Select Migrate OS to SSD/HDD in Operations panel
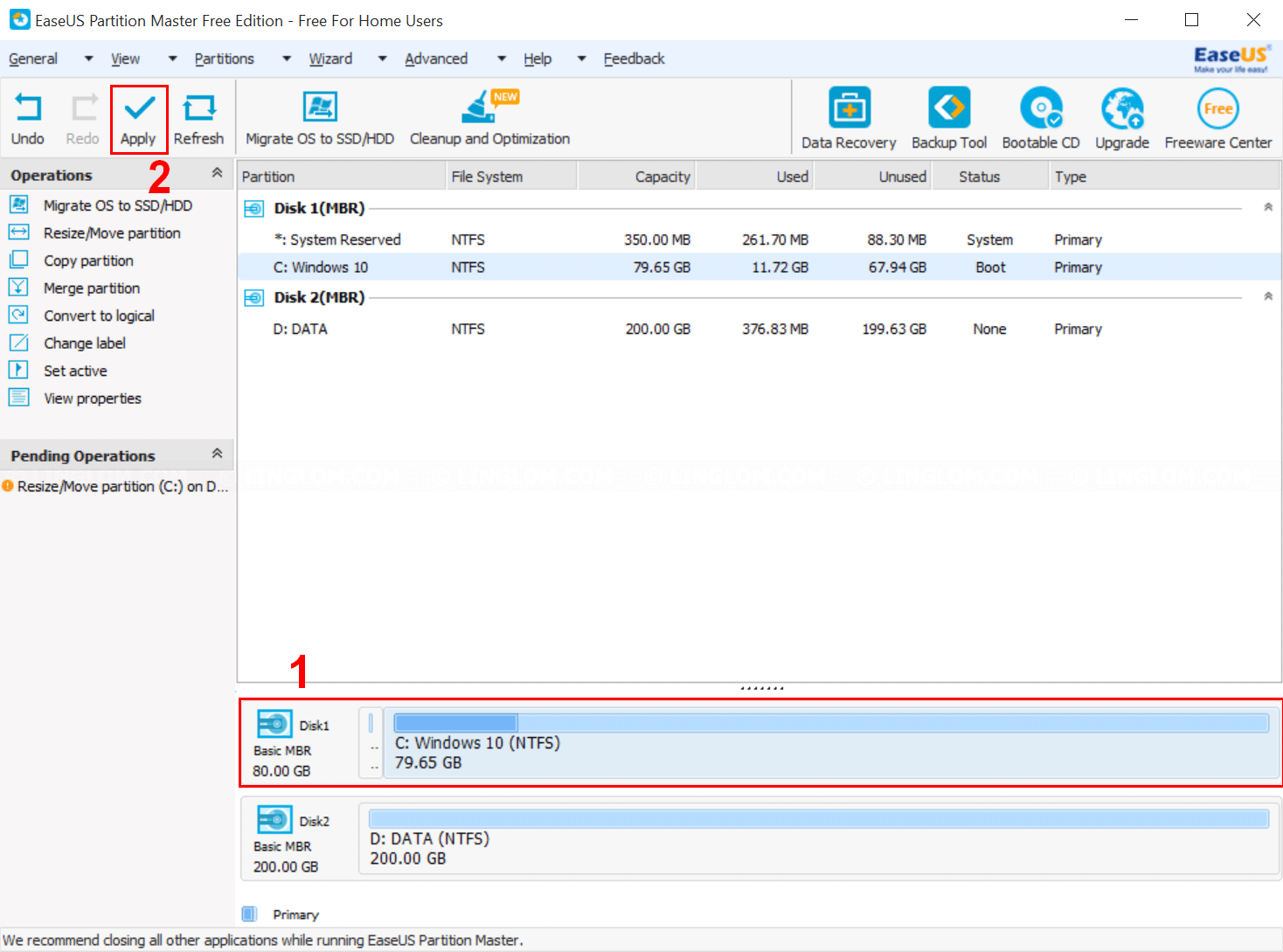The width and height of the screenshot is (1283, 952). point(118,205)
